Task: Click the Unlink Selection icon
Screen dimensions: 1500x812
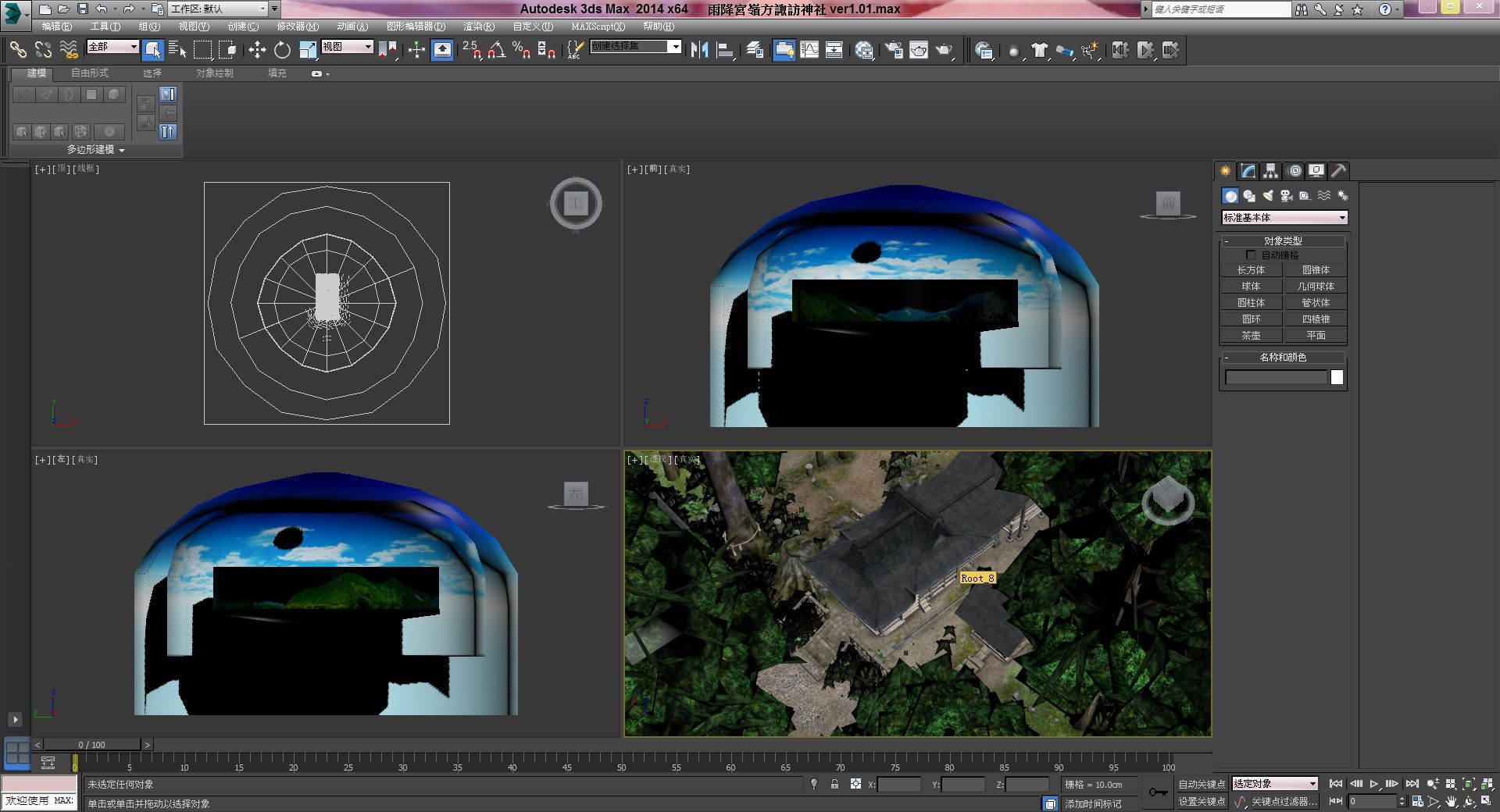Action: coord(43,50)
